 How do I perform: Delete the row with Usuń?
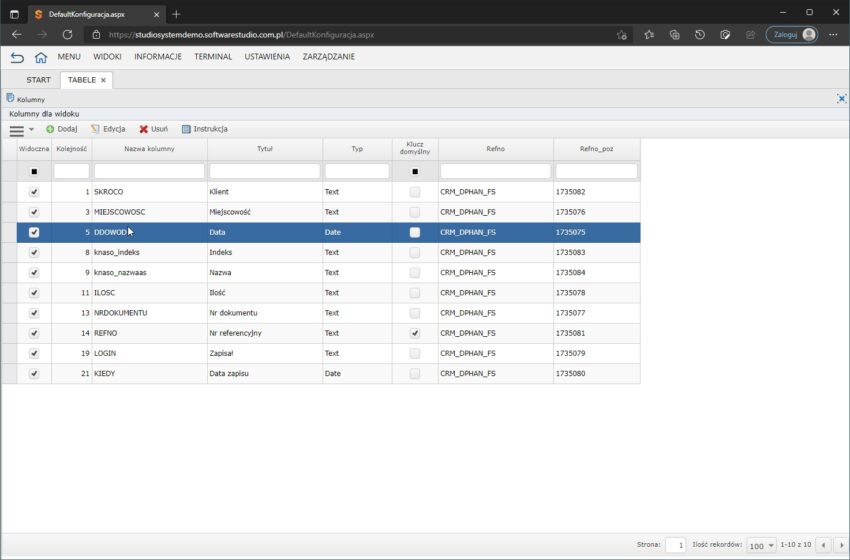point(153,129)
